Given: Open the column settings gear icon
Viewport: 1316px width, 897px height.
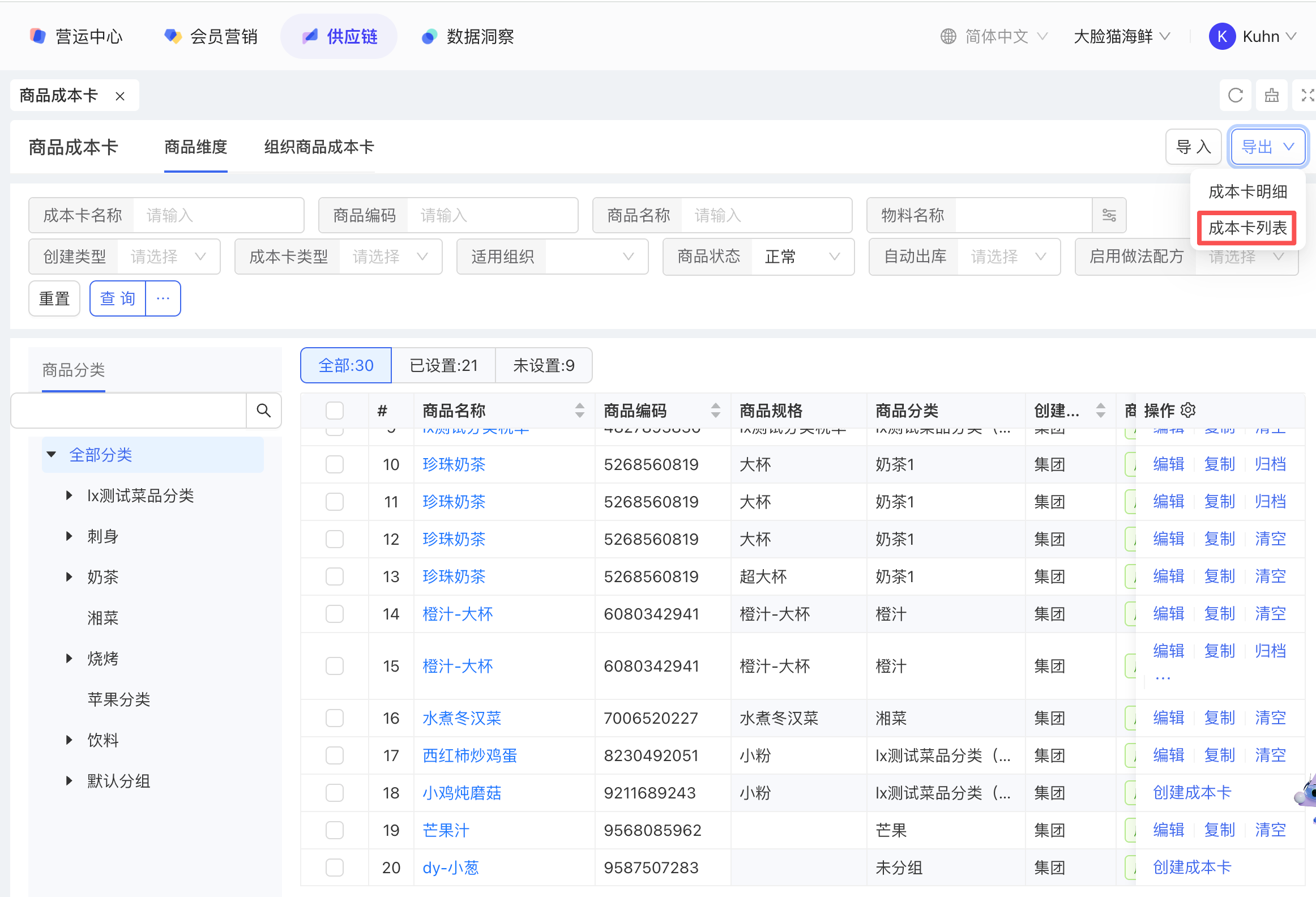Looking at the screenshot, I should [x=1188, y=410].
